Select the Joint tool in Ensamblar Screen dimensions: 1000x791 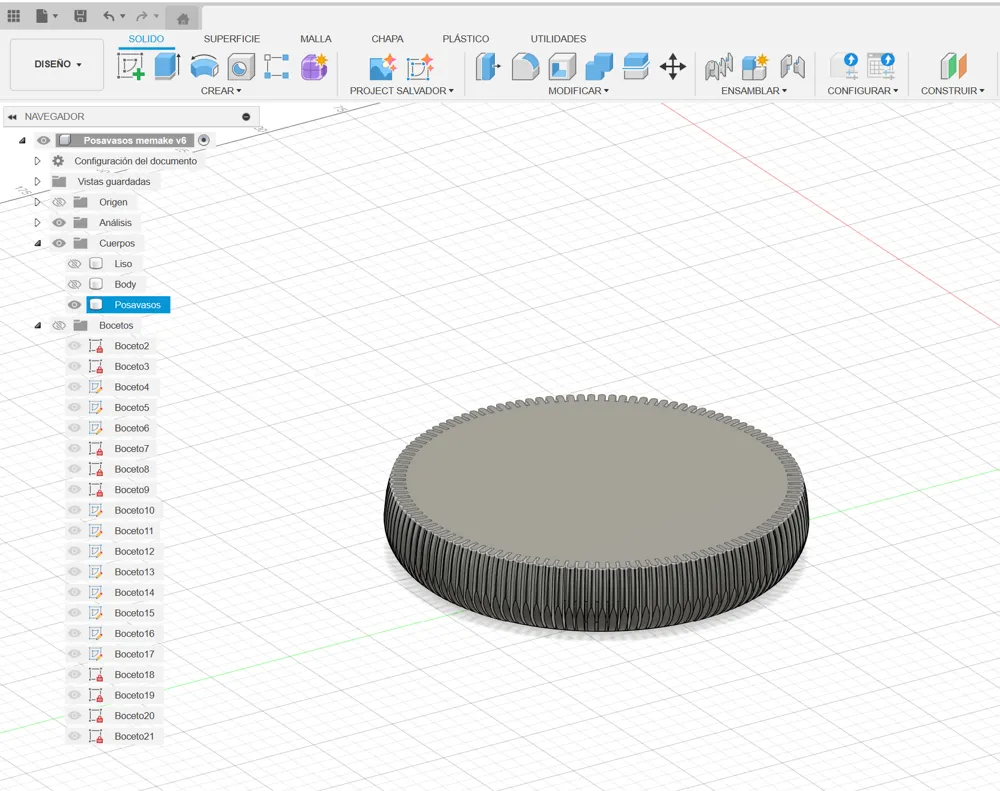719,66
